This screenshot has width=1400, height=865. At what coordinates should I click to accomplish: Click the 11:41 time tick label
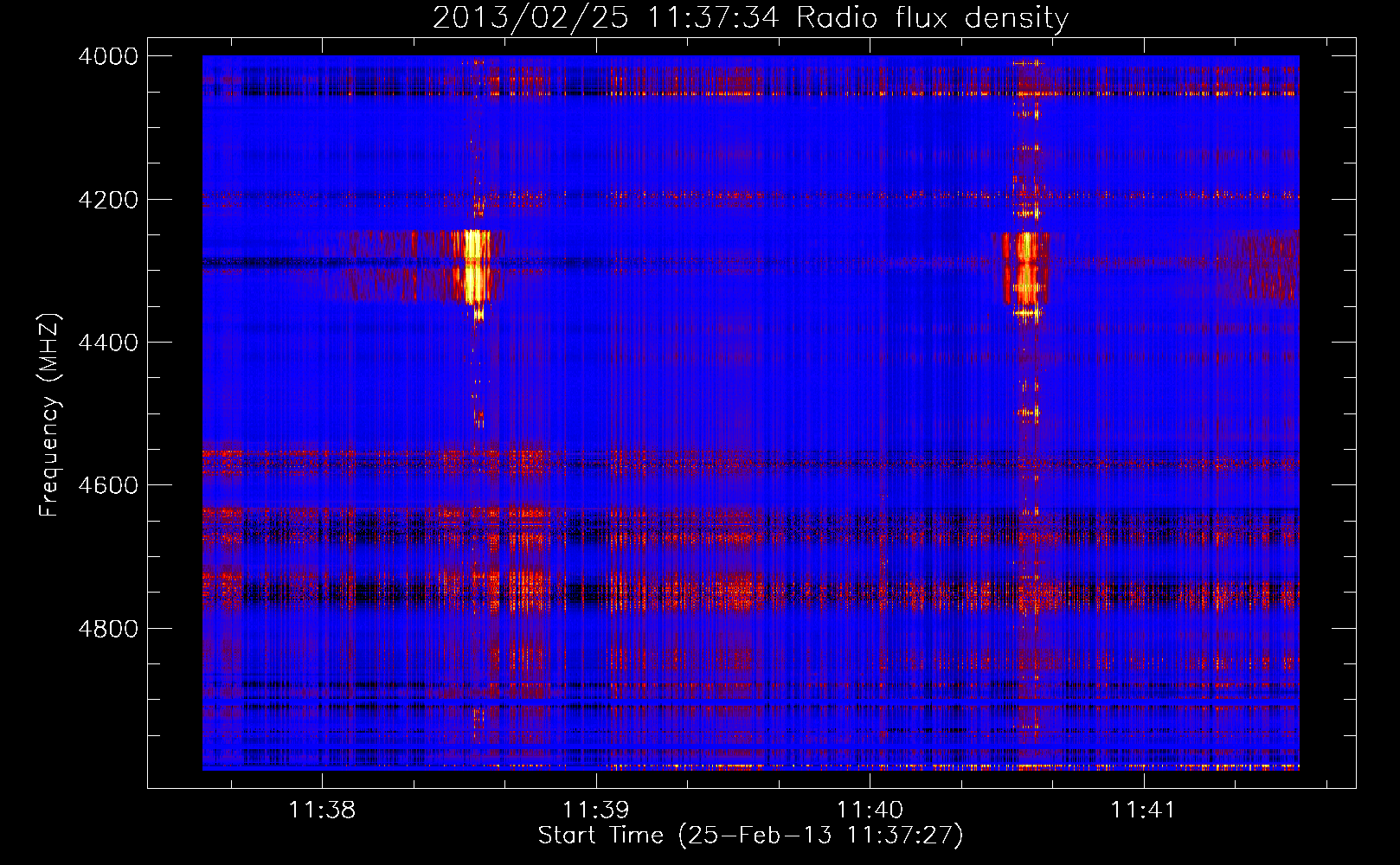pyautogui.click(x=1144, y=810)
